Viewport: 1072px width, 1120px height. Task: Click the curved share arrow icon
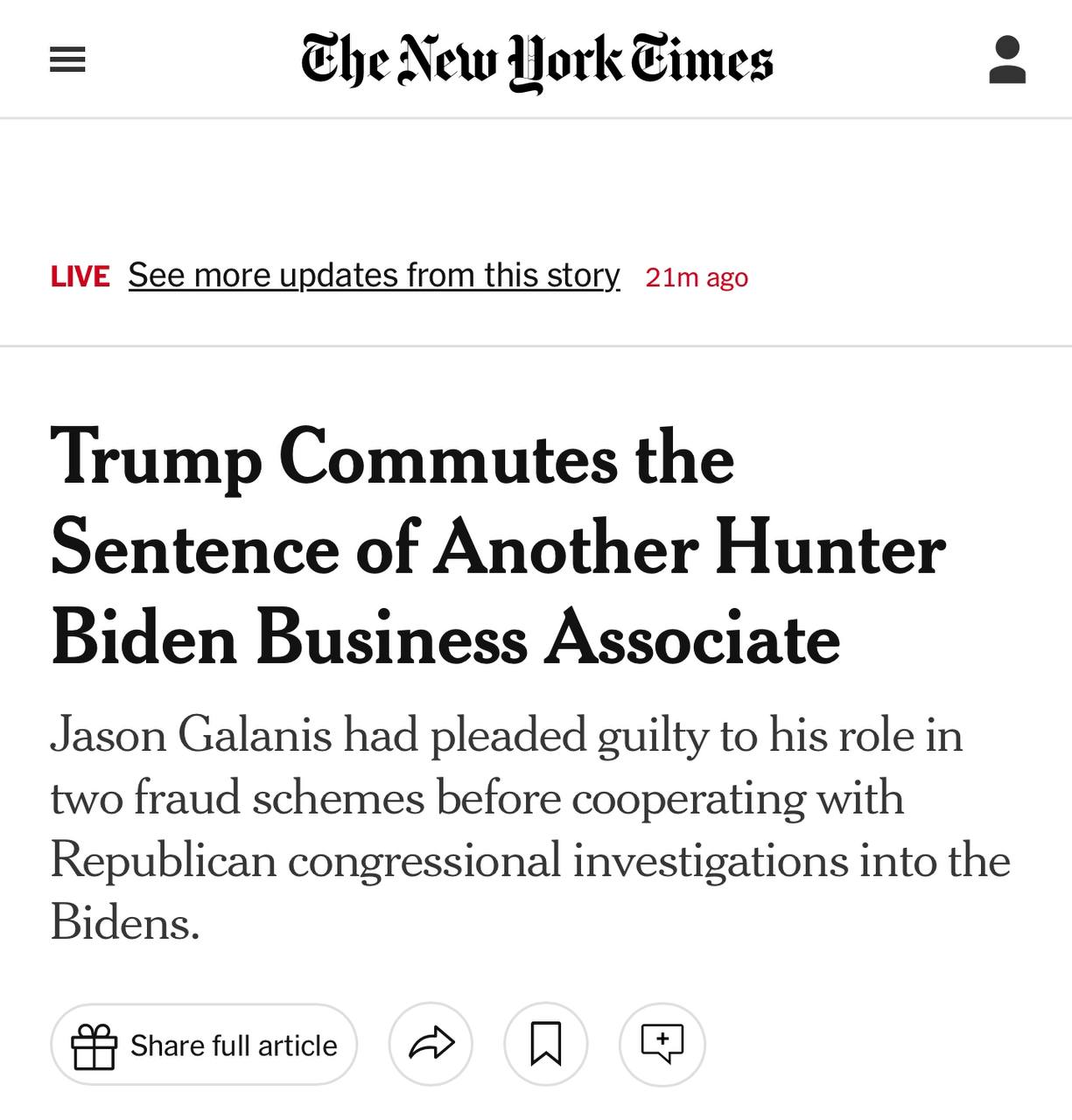point(431,1044)
